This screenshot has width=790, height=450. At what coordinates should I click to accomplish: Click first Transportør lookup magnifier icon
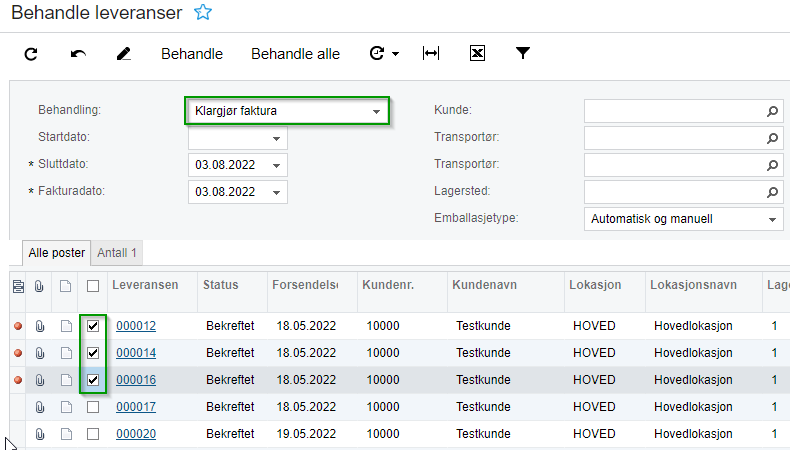pyautogui.click(x=772, y=138)
